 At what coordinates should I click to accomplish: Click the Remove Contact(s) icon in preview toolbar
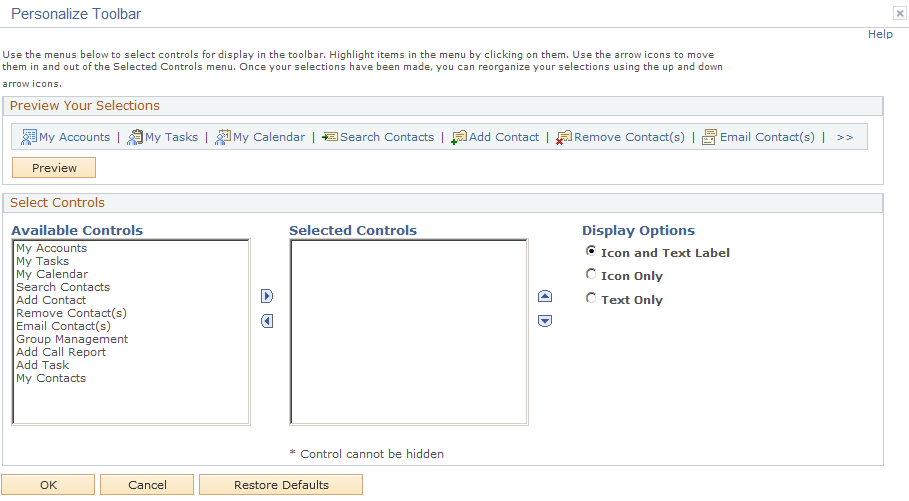564,137
